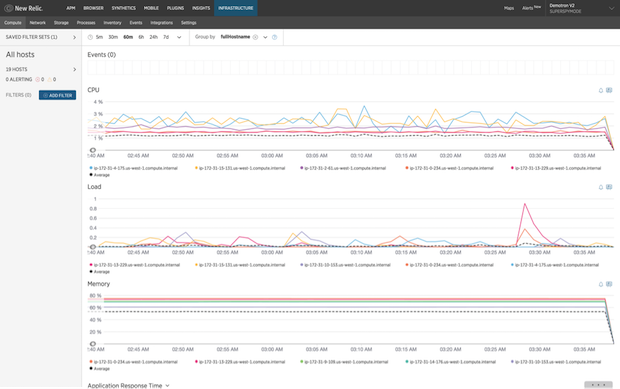Click the Load chart spike near 03:28 AM
The image size is (620, 389).
tap(525, 204)
